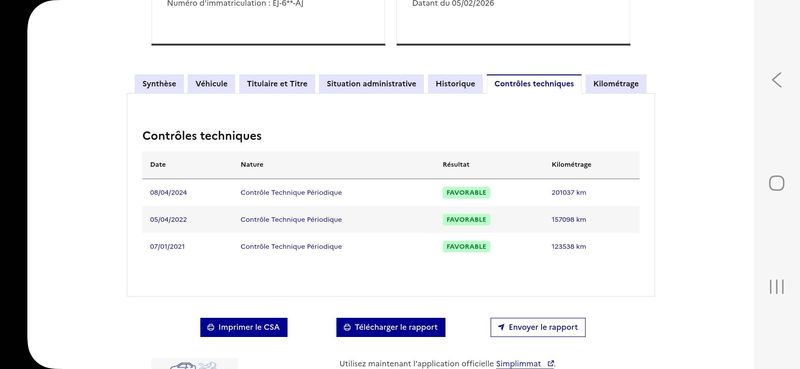This screenshot has height=369, width=800.
Task: Select the Titulaire et Titre tab
Action: coord(277,84)
